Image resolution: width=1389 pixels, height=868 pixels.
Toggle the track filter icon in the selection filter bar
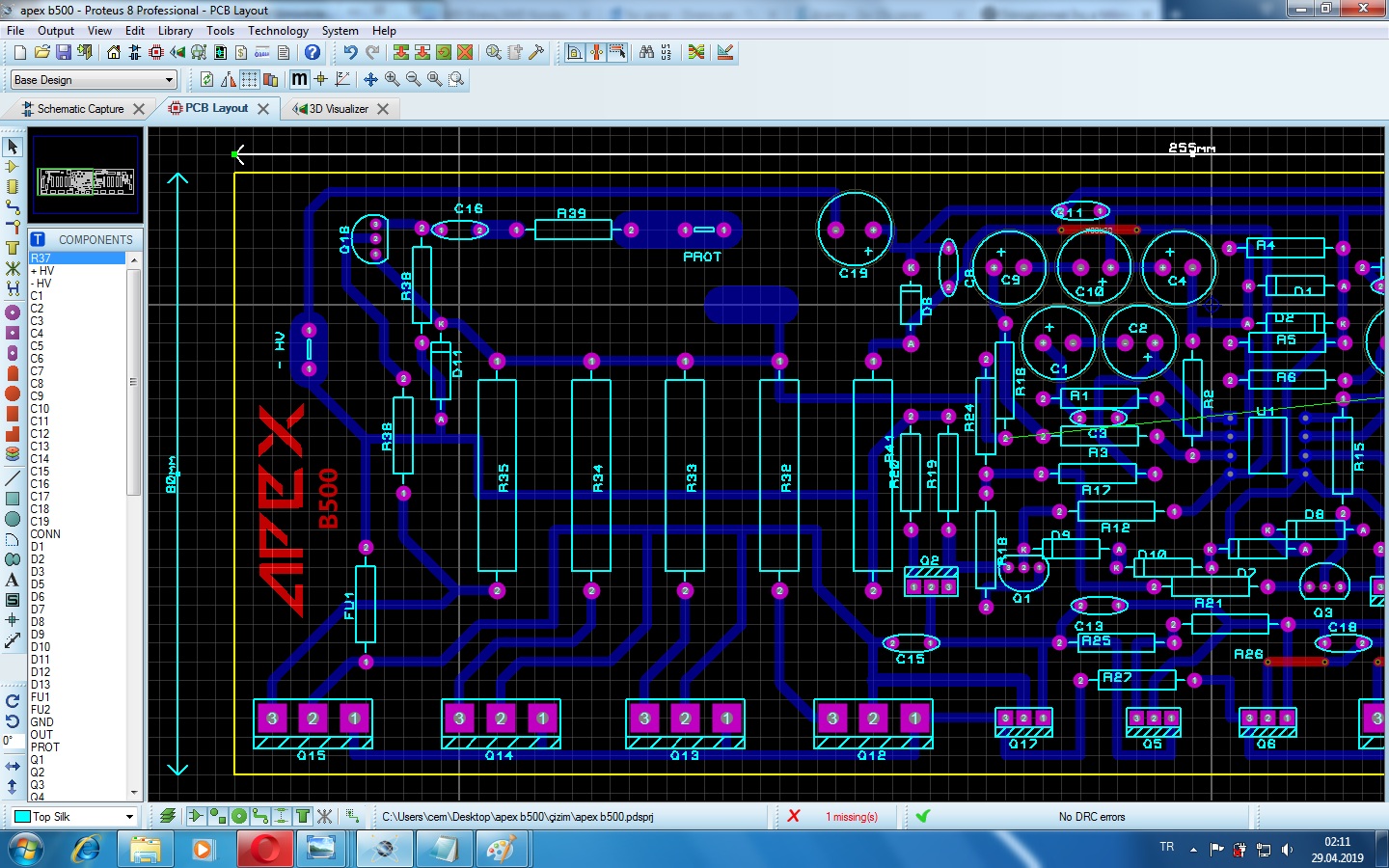(260, 816)
